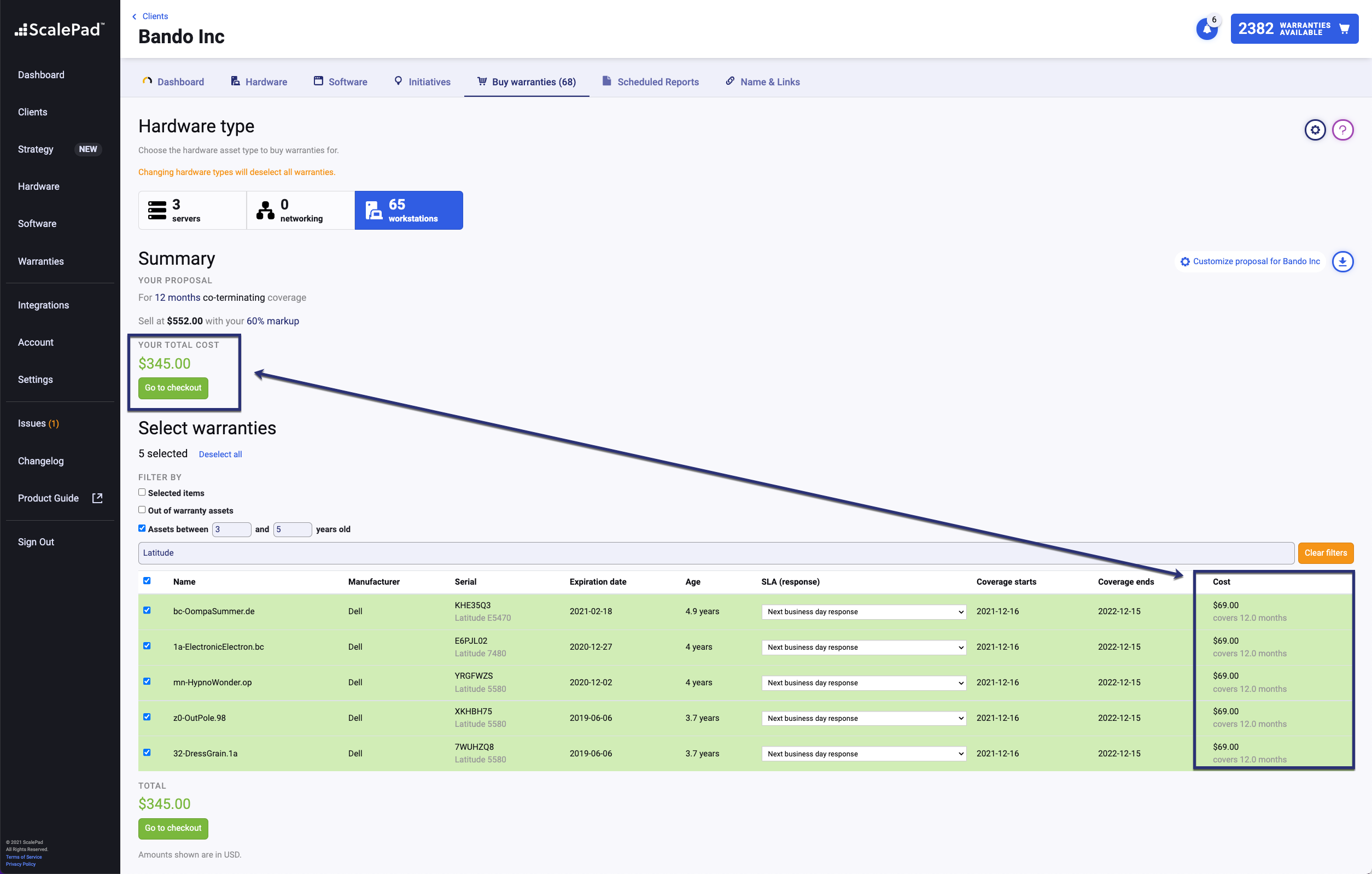
Task: Open SLA dropdown for 1a-ElectronicElectron.bc
Action: click(x=863, y=647)
